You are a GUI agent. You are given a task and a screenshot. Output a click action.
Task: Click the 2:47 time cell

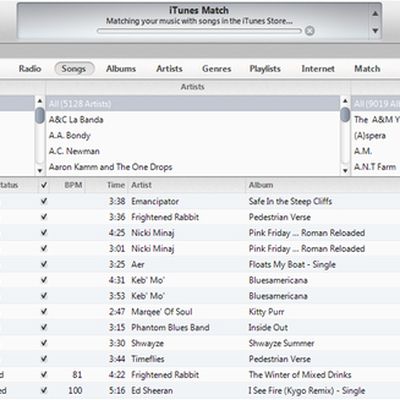(x=117, y=312)
